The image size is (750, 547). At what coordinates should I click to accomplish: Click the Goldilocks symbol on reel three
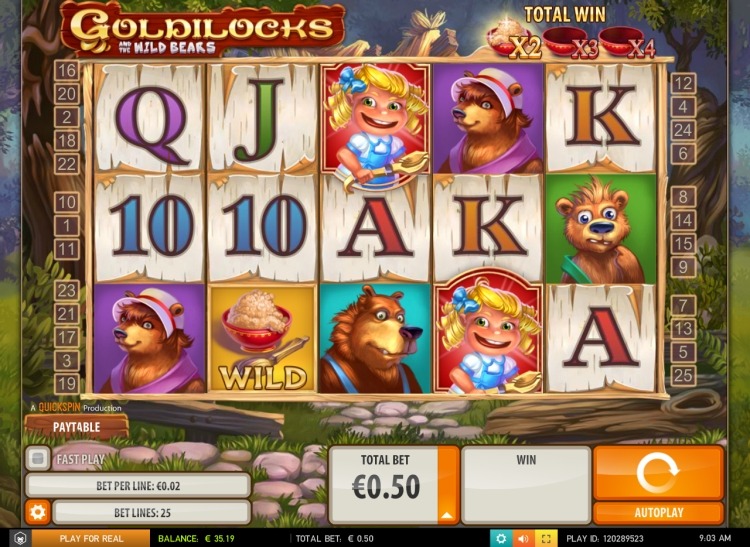click(375, 120)
